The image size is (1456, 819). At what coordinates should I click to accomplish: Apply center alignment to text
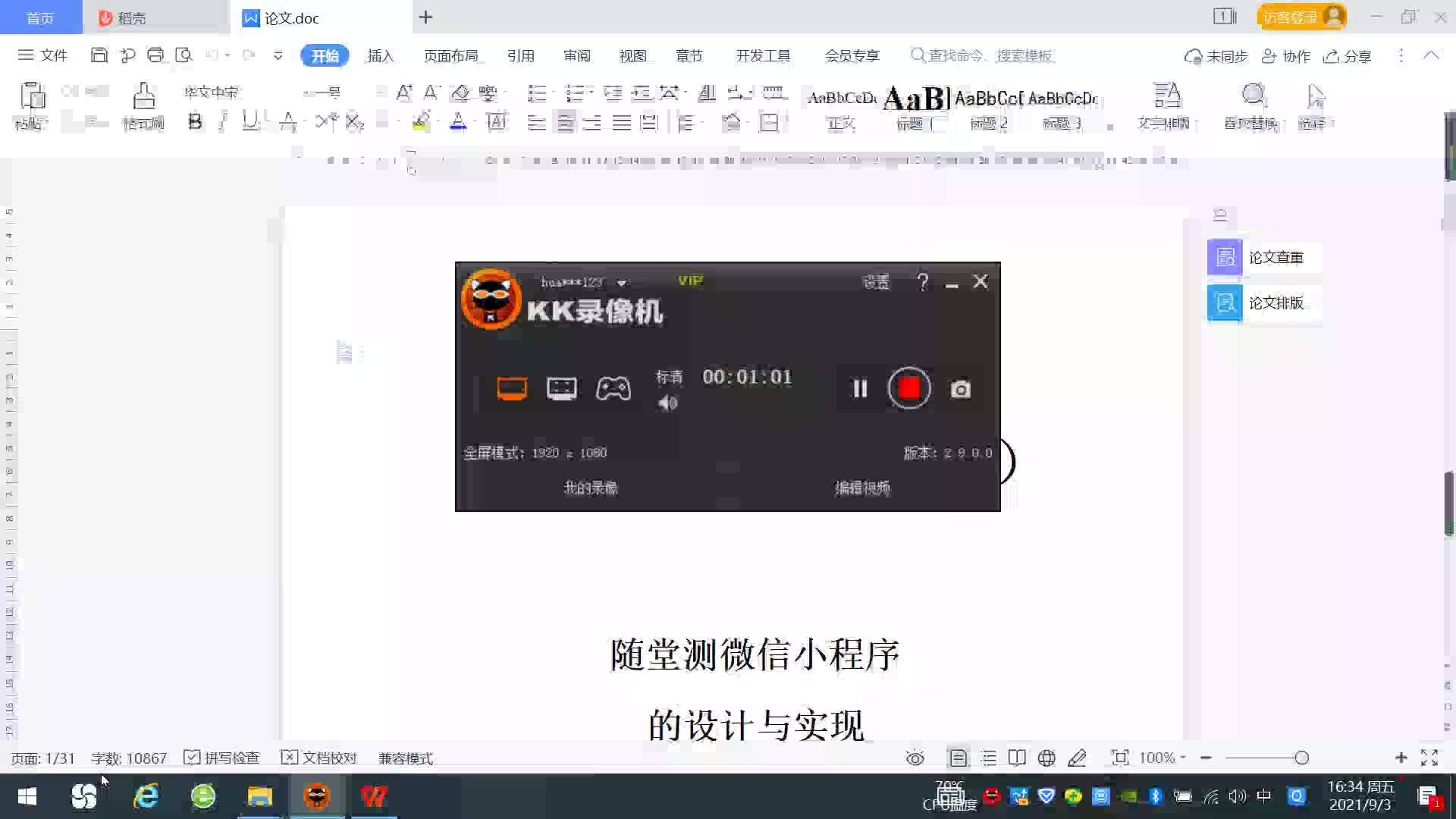point(565,123)
